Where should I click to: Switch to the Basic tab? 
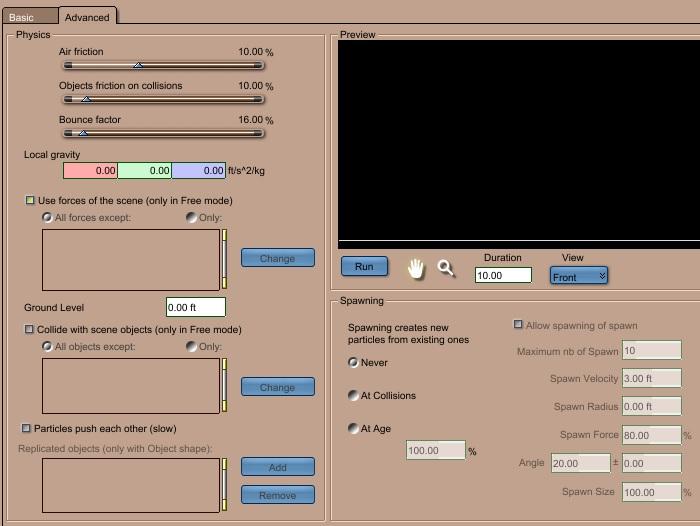point(29,17)
